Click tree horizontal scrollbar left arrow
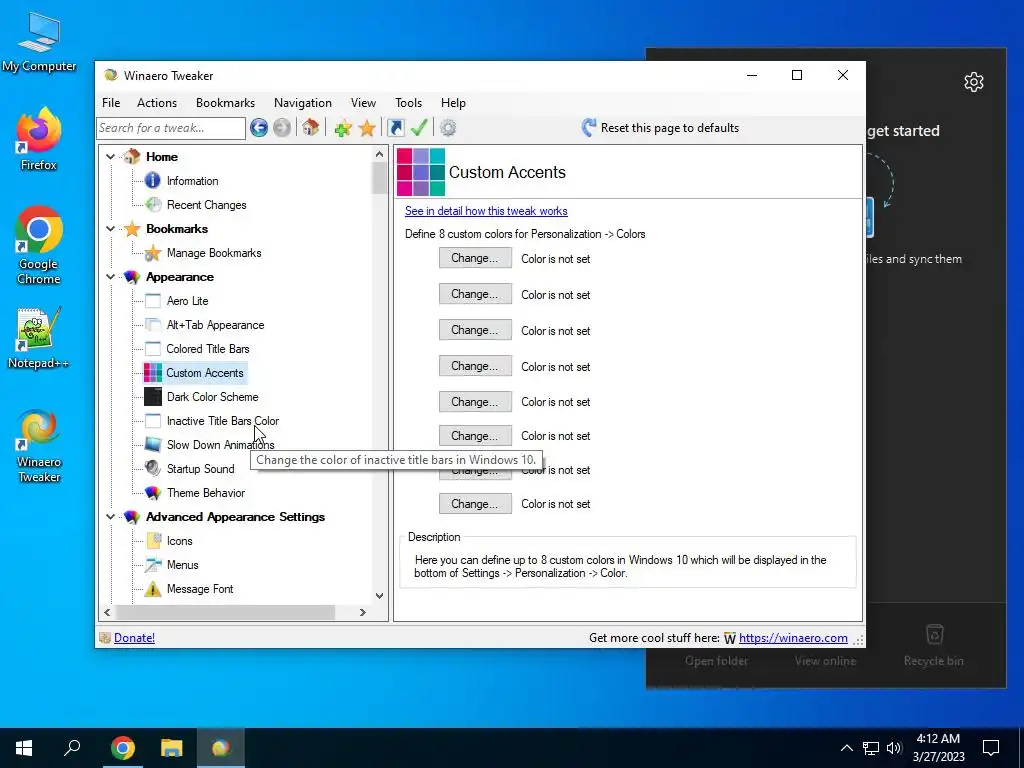This screenshot has height=768, width=1024. [x=108, y=613]
